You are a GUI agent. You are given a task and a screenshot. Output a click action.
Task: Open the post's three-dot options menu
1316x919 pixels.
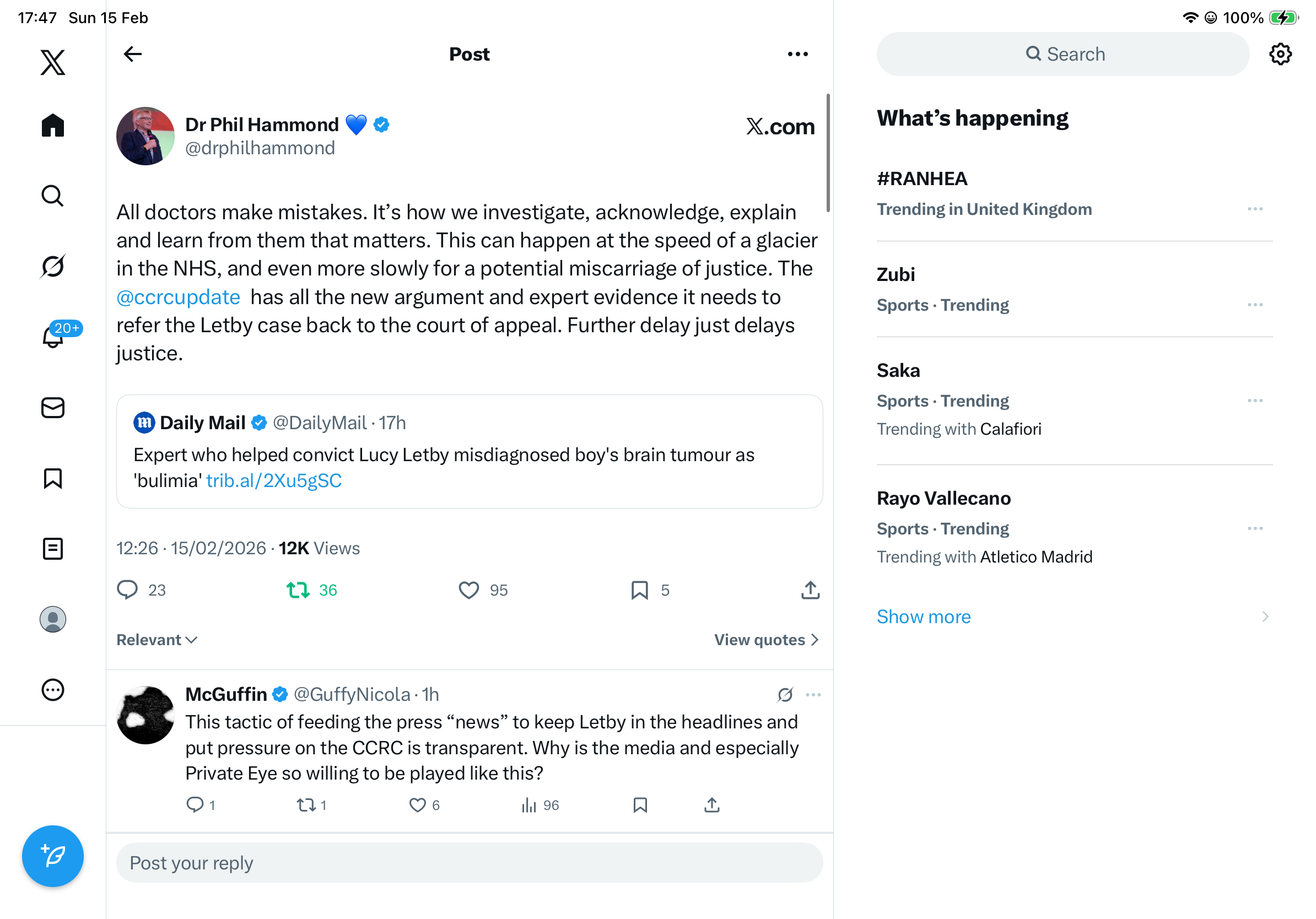(x=797, y=55)
